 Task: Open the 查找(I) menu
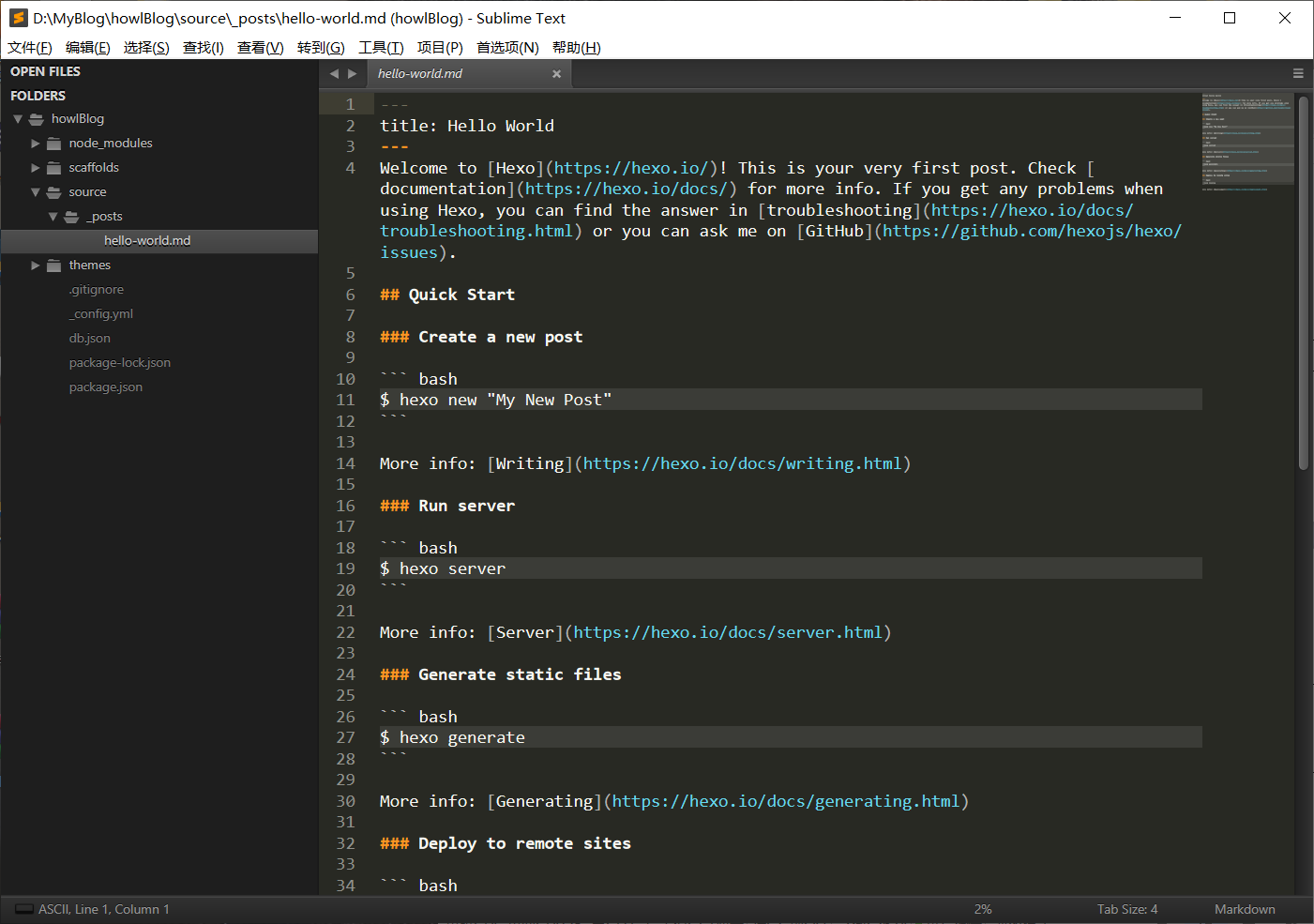coord(204,48)
